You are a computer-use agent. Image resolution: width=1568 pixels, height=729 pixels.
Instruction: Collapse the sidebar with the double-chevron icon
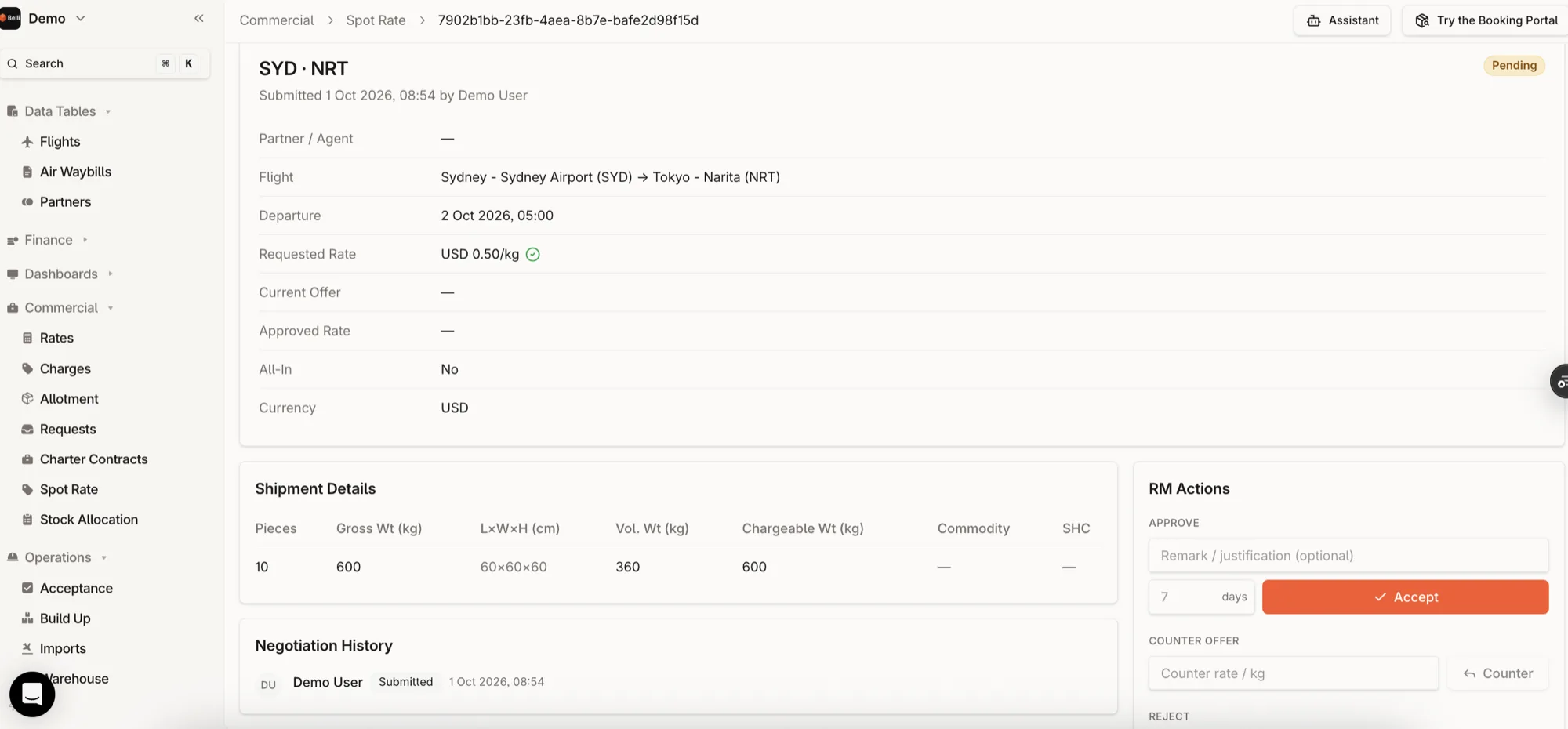click(x=199, y=18)
